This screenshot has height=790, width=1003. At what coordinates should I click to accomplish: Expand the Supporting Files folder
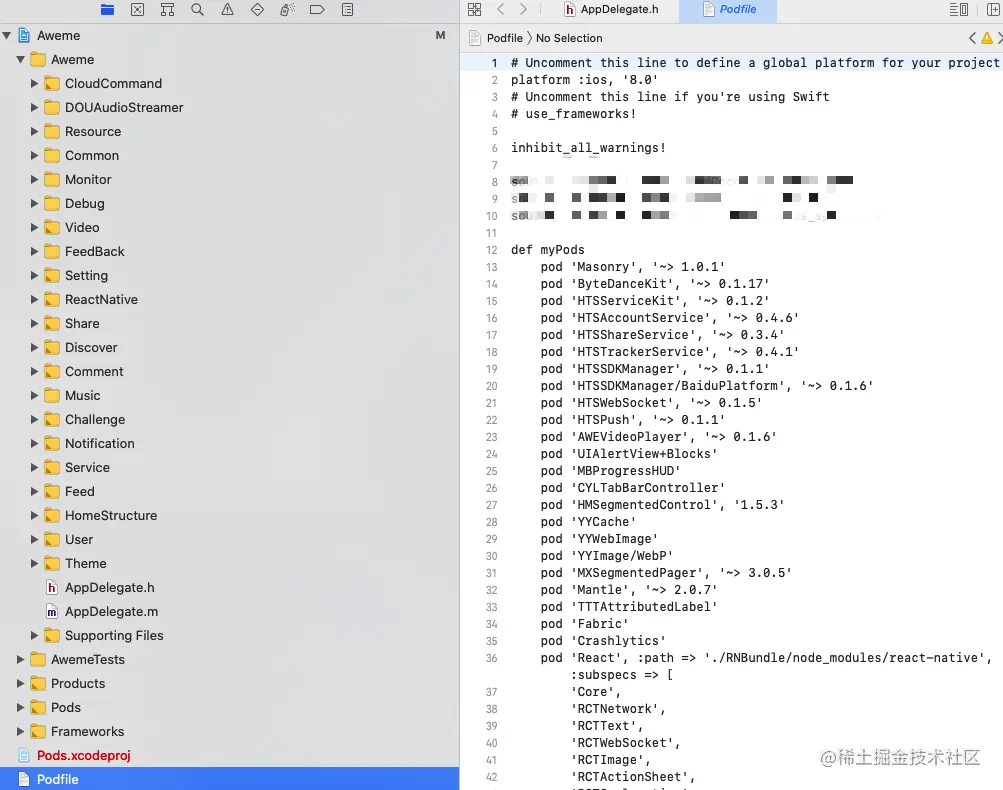[35, 635]
